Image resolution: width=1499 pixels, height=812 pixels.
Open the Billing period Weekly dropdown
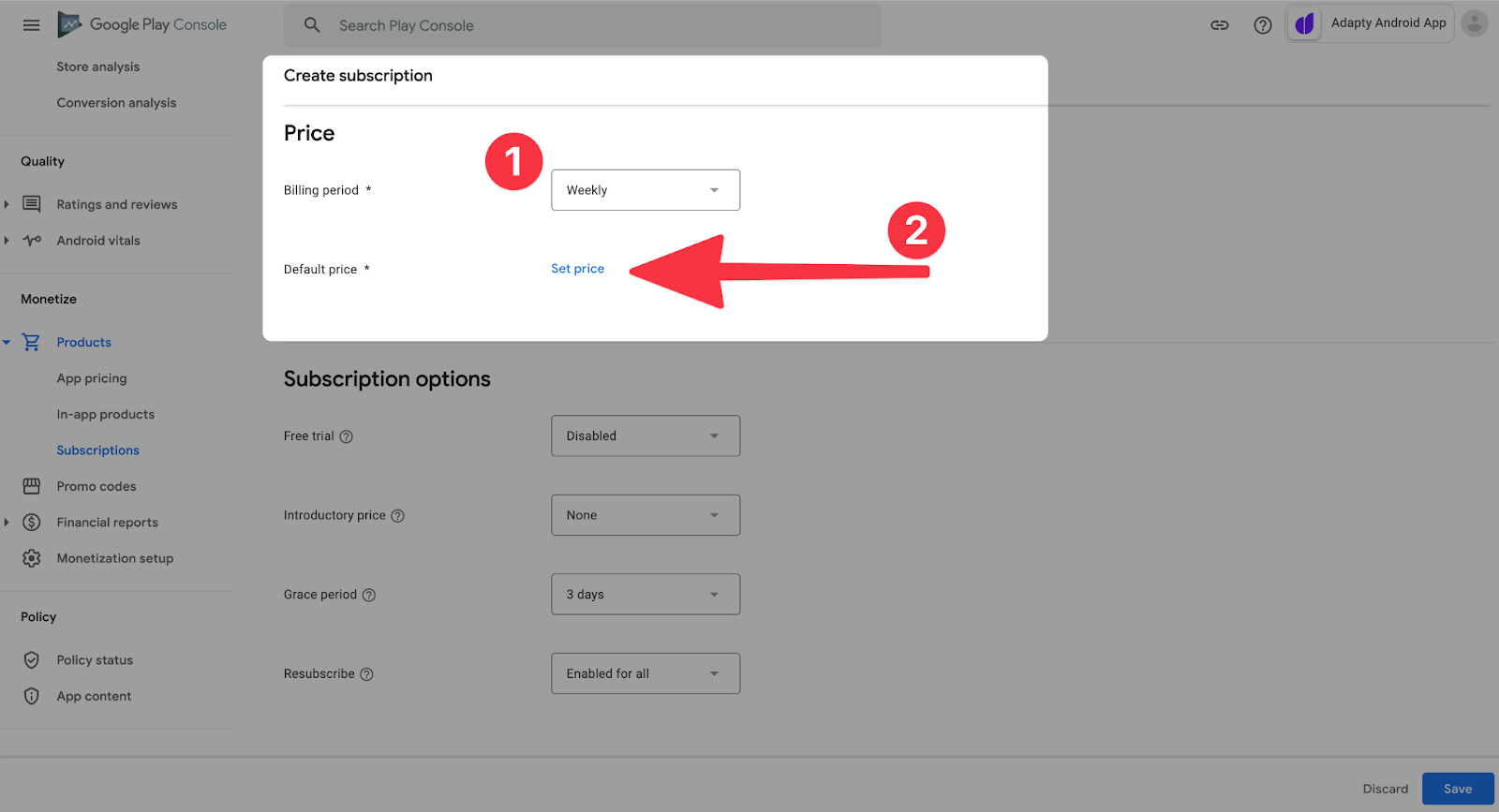(x=646, y=190)
